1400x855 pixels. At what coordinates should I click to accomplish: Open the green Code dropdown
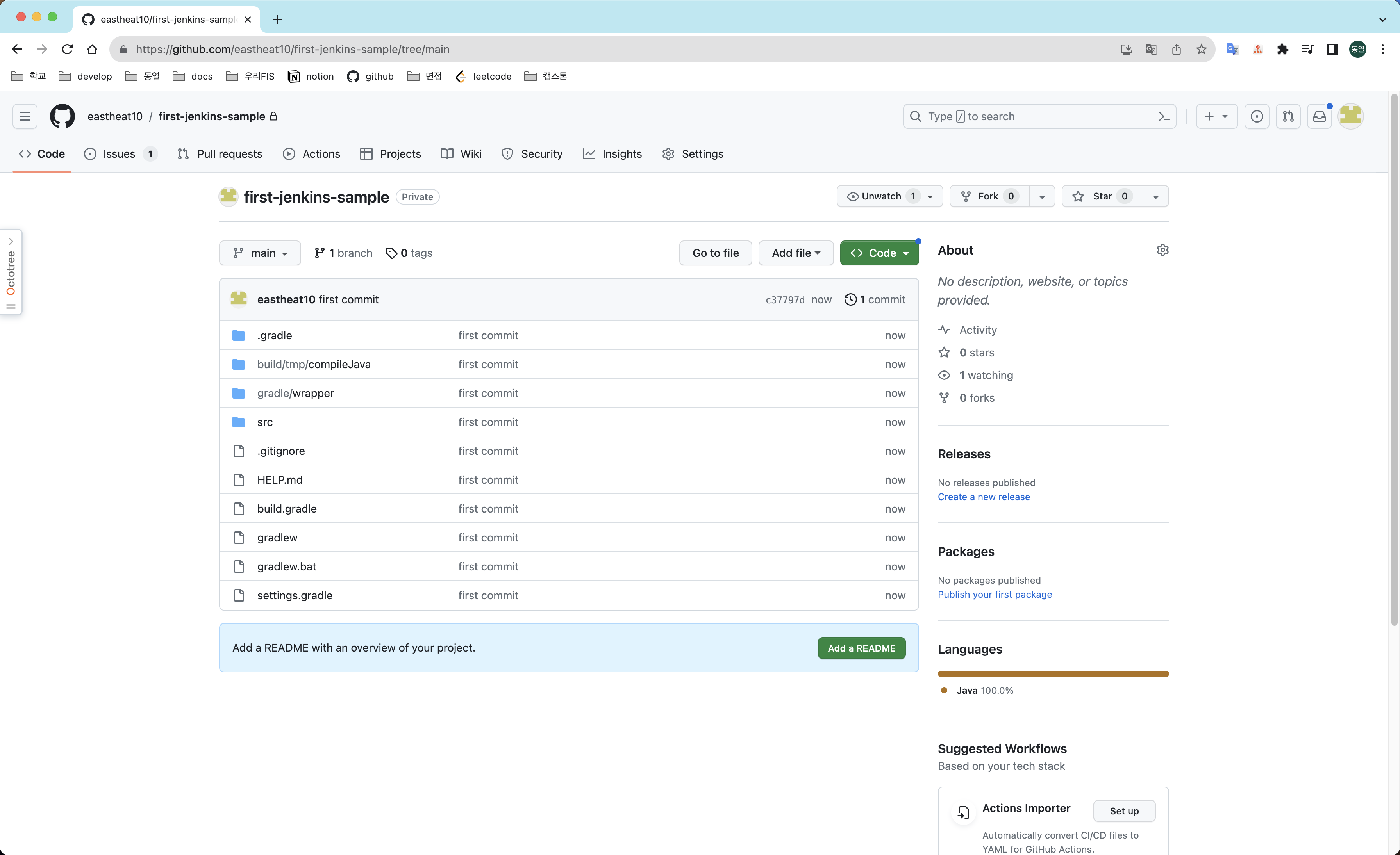click(x=879, y=253)
